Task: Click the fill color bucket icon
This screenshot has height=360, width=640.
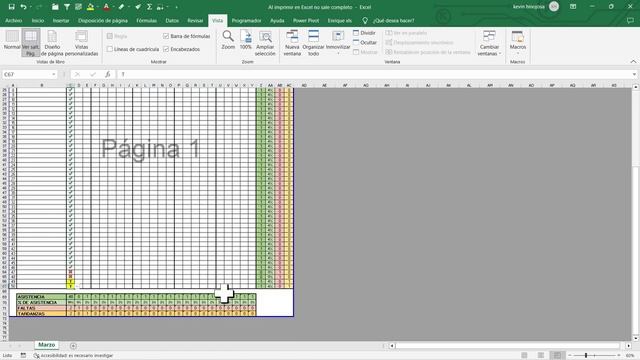Action: (x=90, y=7)
